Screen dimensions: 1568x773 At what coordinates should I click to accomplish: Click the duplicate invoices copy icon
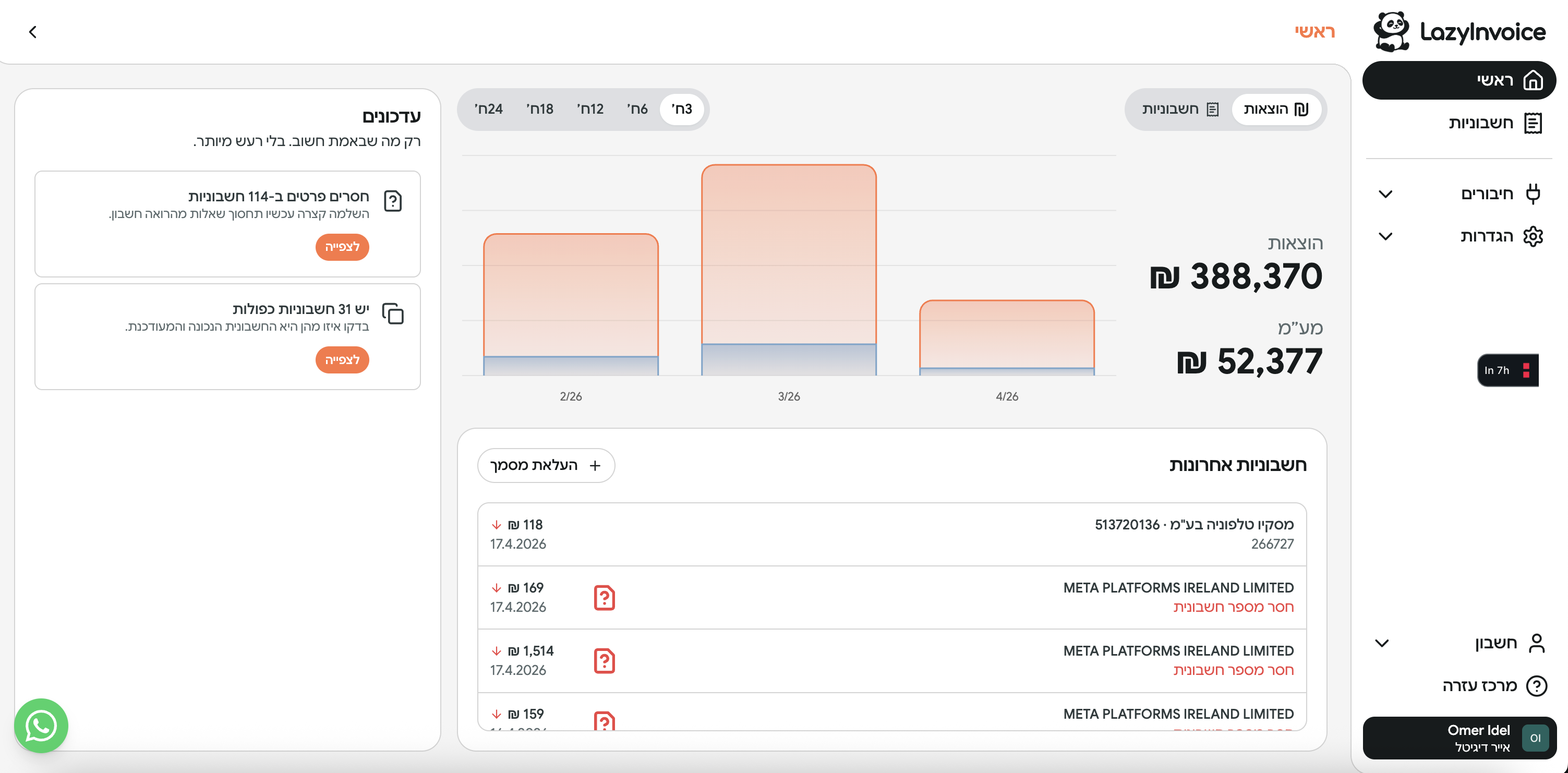point(393,313)
